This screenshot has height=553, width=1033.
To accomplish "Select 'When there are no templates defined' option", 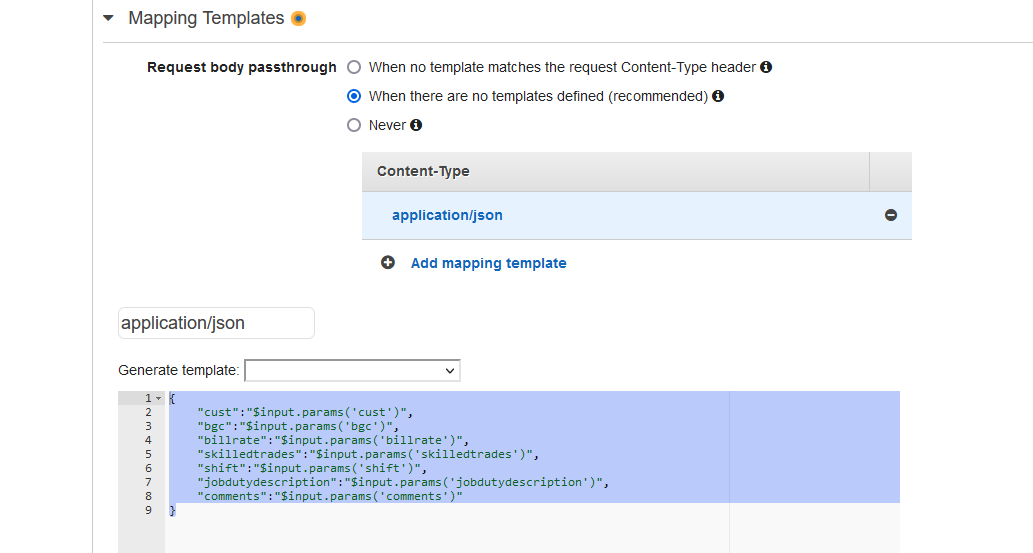I will (x=354, y=97).
